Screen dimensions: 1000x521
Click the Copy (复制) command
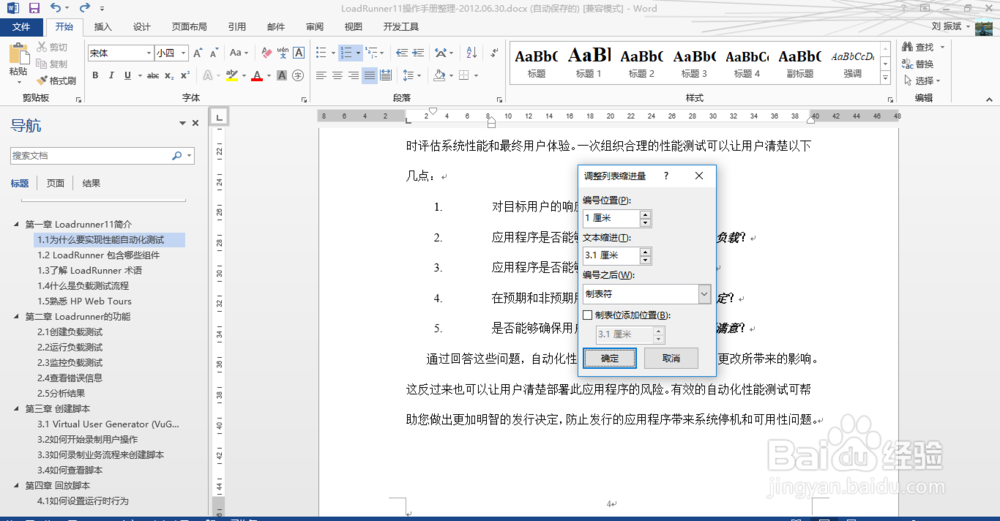pyautogui.click(x=52, y=64)
